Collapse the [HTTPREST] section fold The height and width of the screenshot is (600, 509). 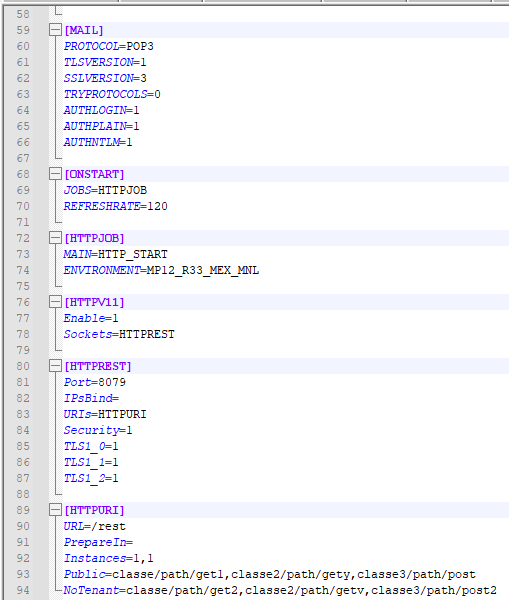(x=55, y=366)
